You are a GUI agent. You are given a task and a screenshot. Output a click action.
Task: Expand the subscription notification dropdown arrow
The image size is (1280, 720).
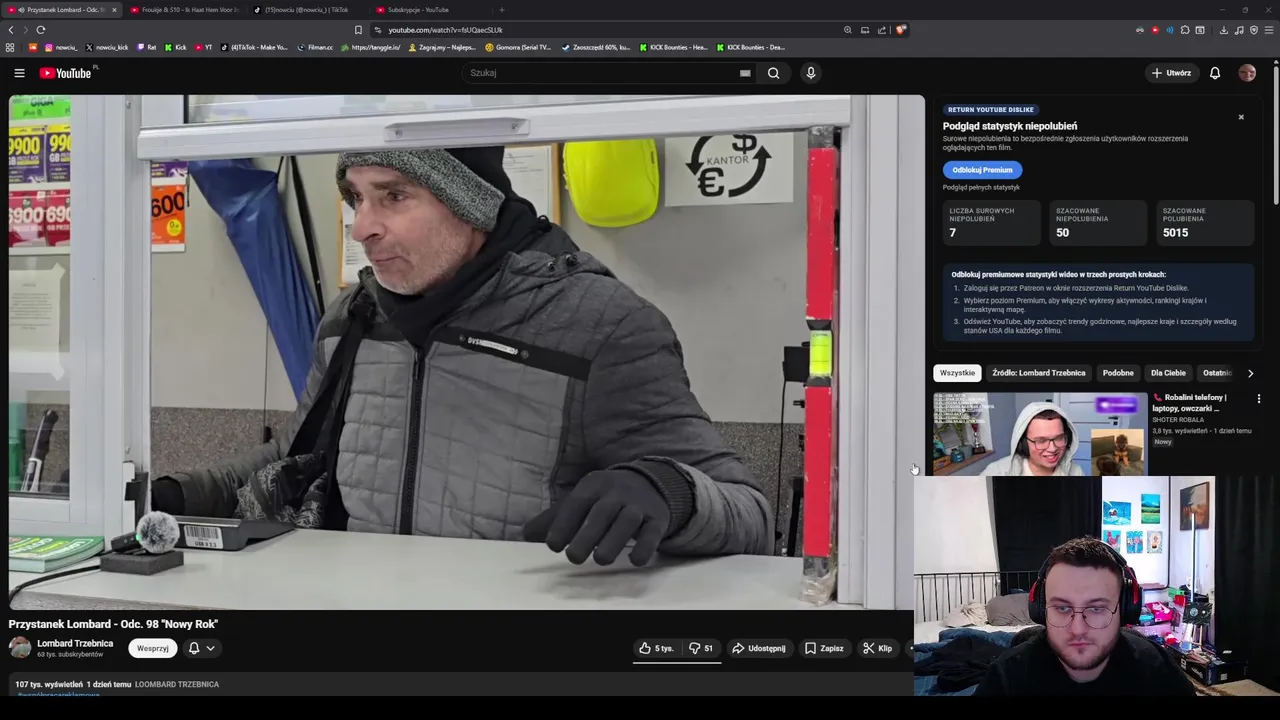tap(210, 648)
